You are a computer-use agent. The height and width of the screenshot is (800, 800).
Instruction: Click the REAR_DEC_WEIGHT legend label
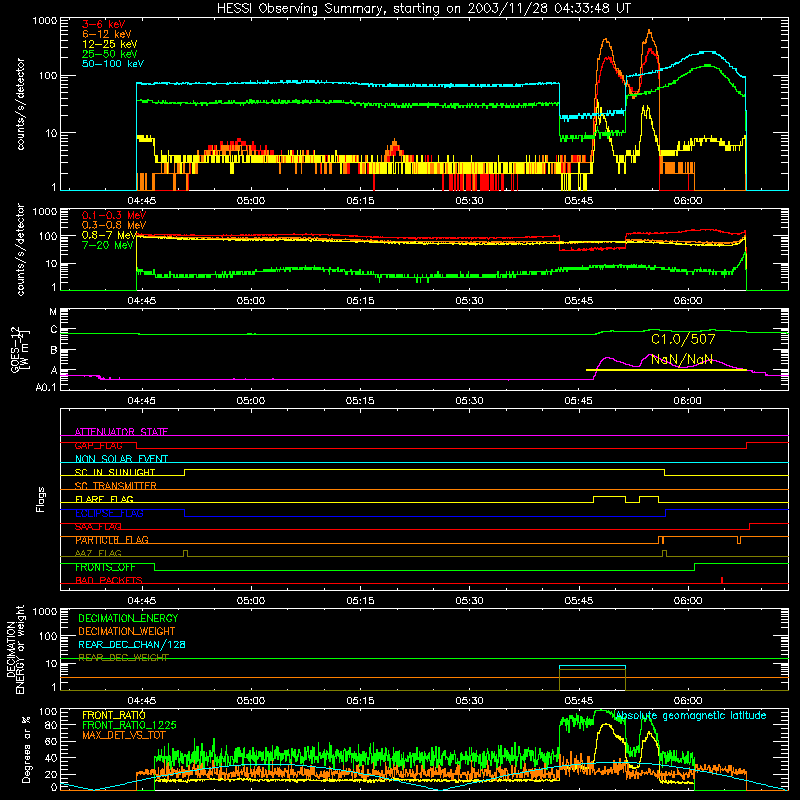123,658
